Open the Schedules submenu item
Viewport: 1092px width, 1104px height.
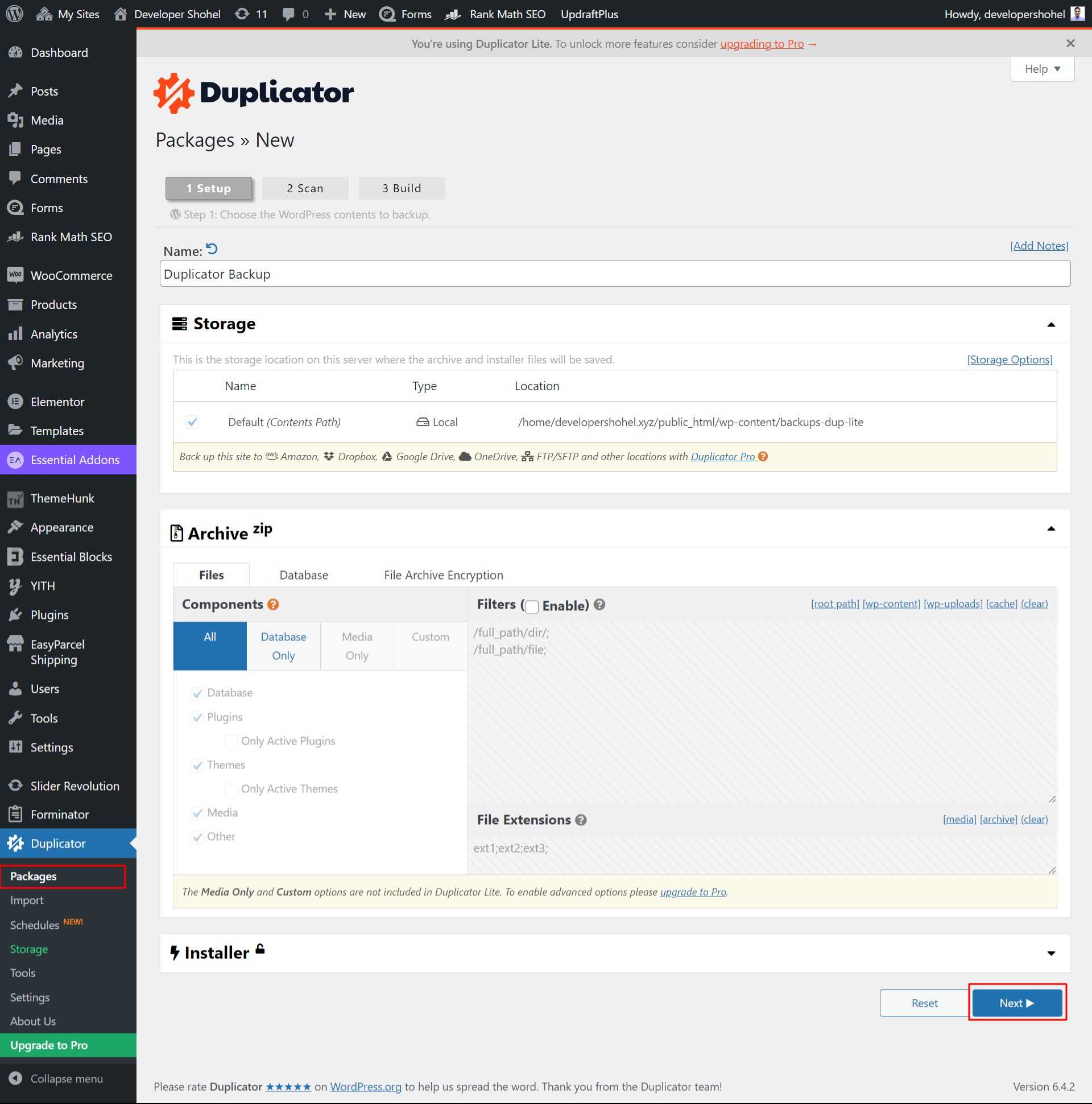pos(35,925)
